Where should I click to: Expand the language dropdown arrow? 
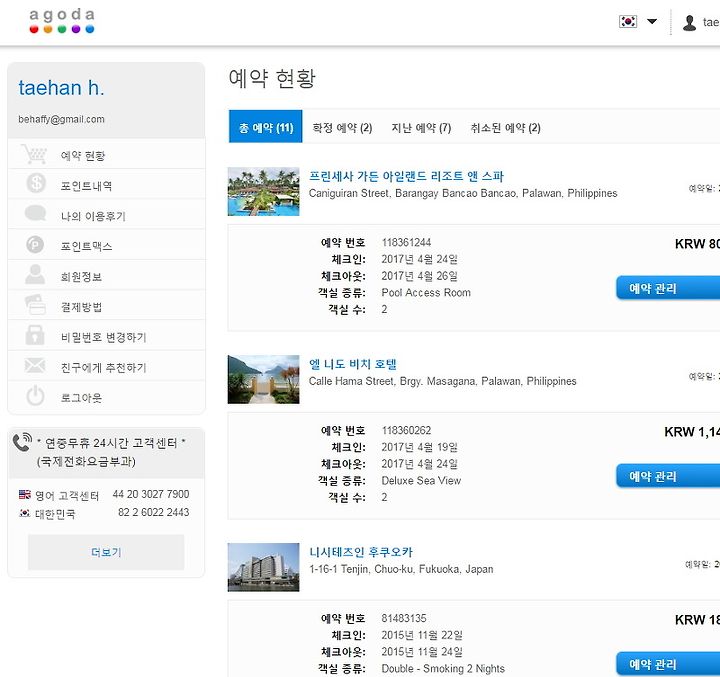click(652, 21)
